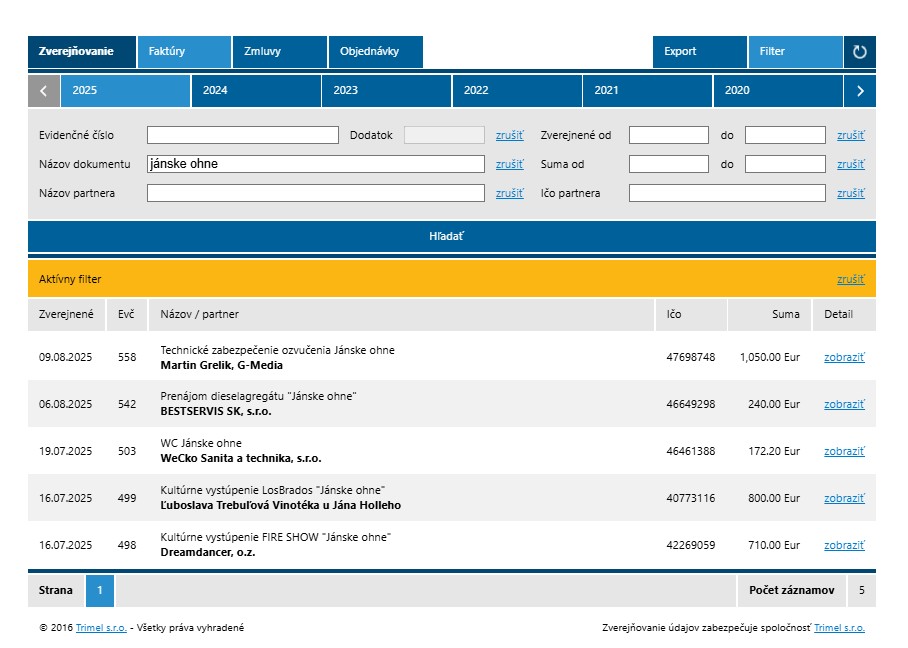This screenshot has width=908, height=648.
Task: Select year 2022
Action: [517, 91]
